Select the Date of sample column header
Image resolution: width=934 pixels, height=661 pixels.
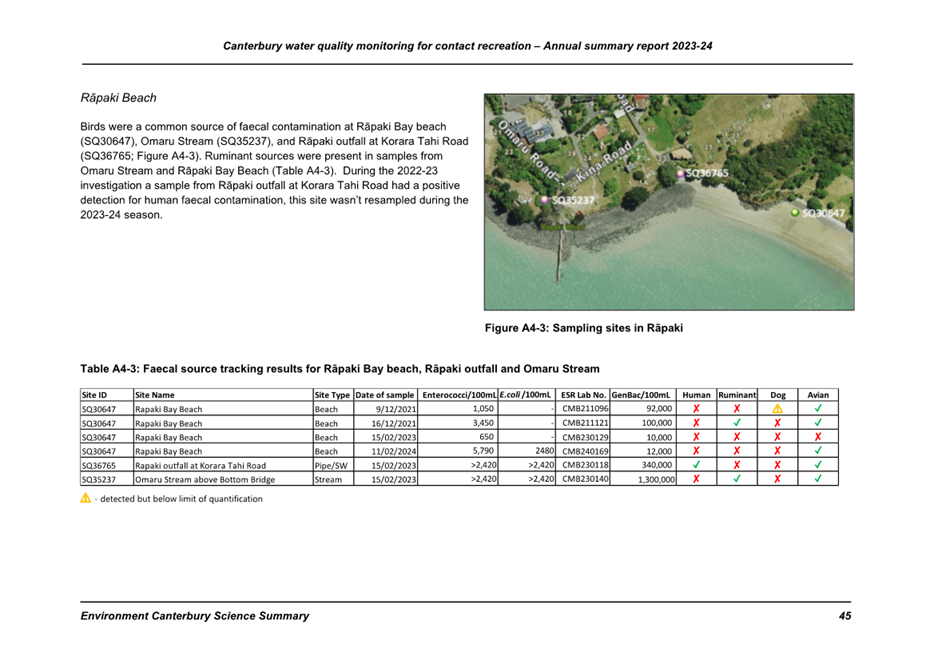pos(385,395)
